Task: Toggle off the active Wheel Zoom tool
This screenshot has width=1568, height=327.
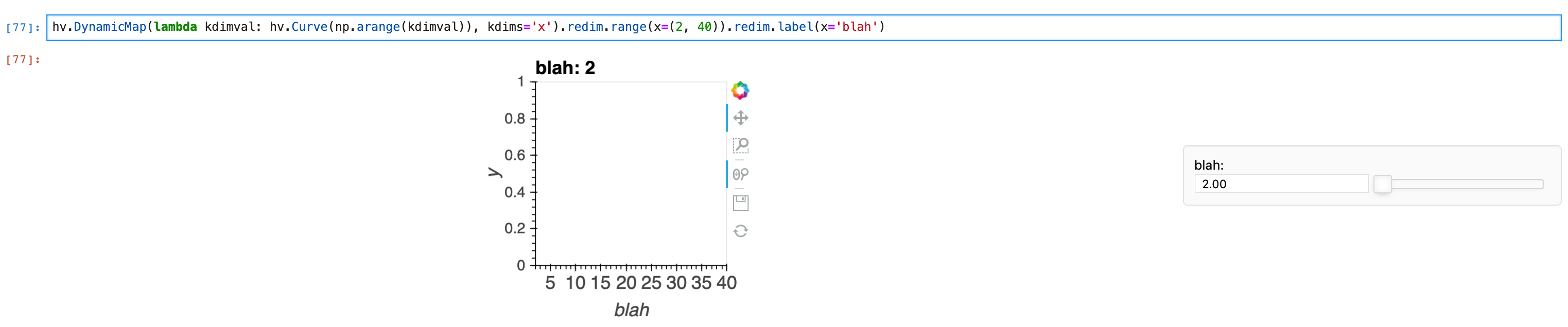Action: point(741,174)
